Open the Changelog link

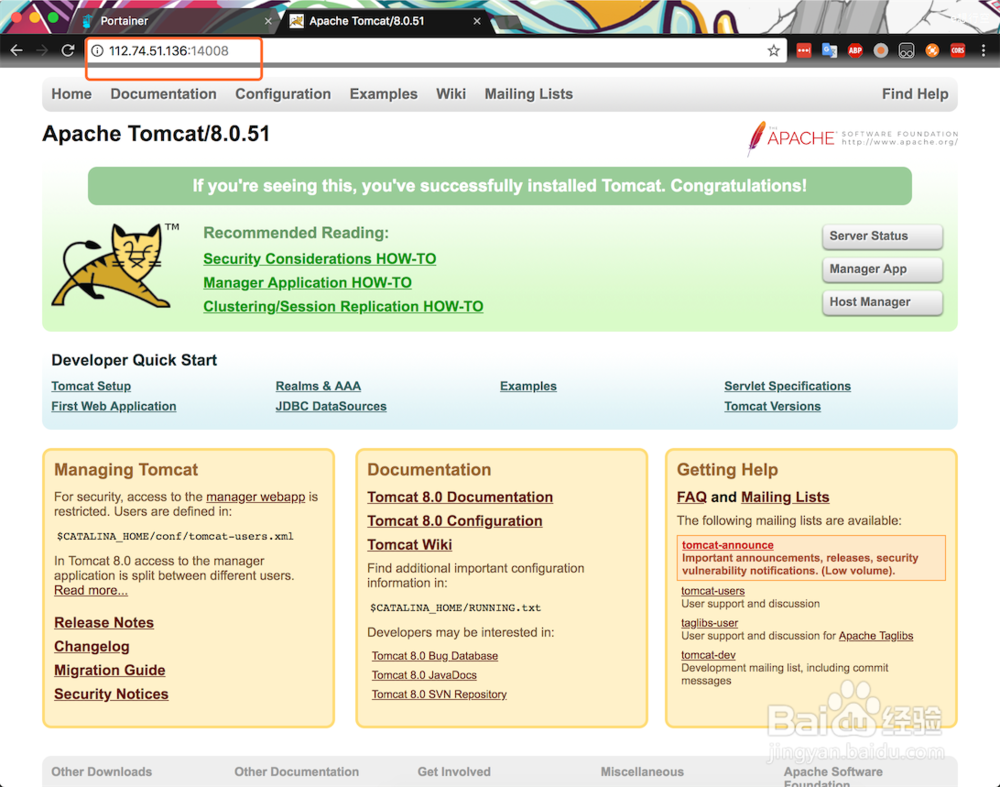click(x=92, y=647)
